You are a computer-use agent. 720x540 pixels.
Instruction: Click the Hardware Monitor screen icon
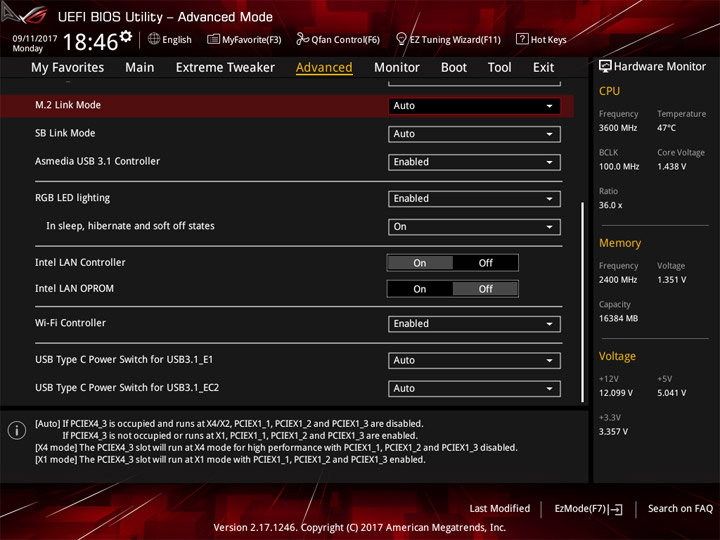pos(605,67)
